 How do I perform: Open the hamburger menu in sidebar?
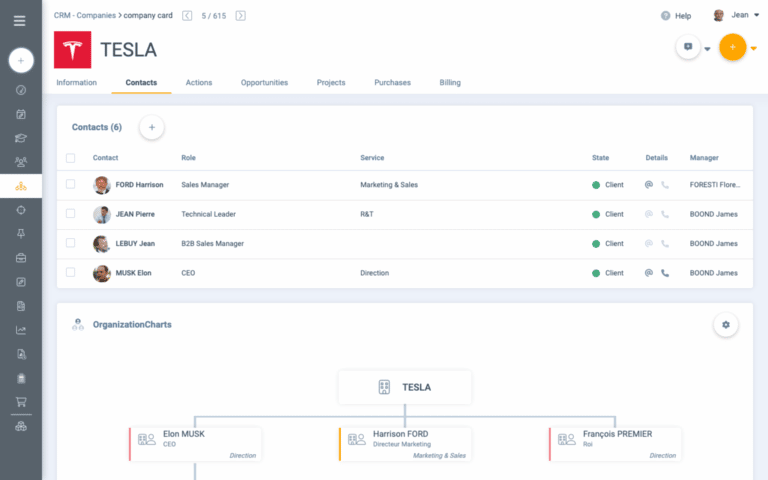pyautogui.click(x=20, y=21)
